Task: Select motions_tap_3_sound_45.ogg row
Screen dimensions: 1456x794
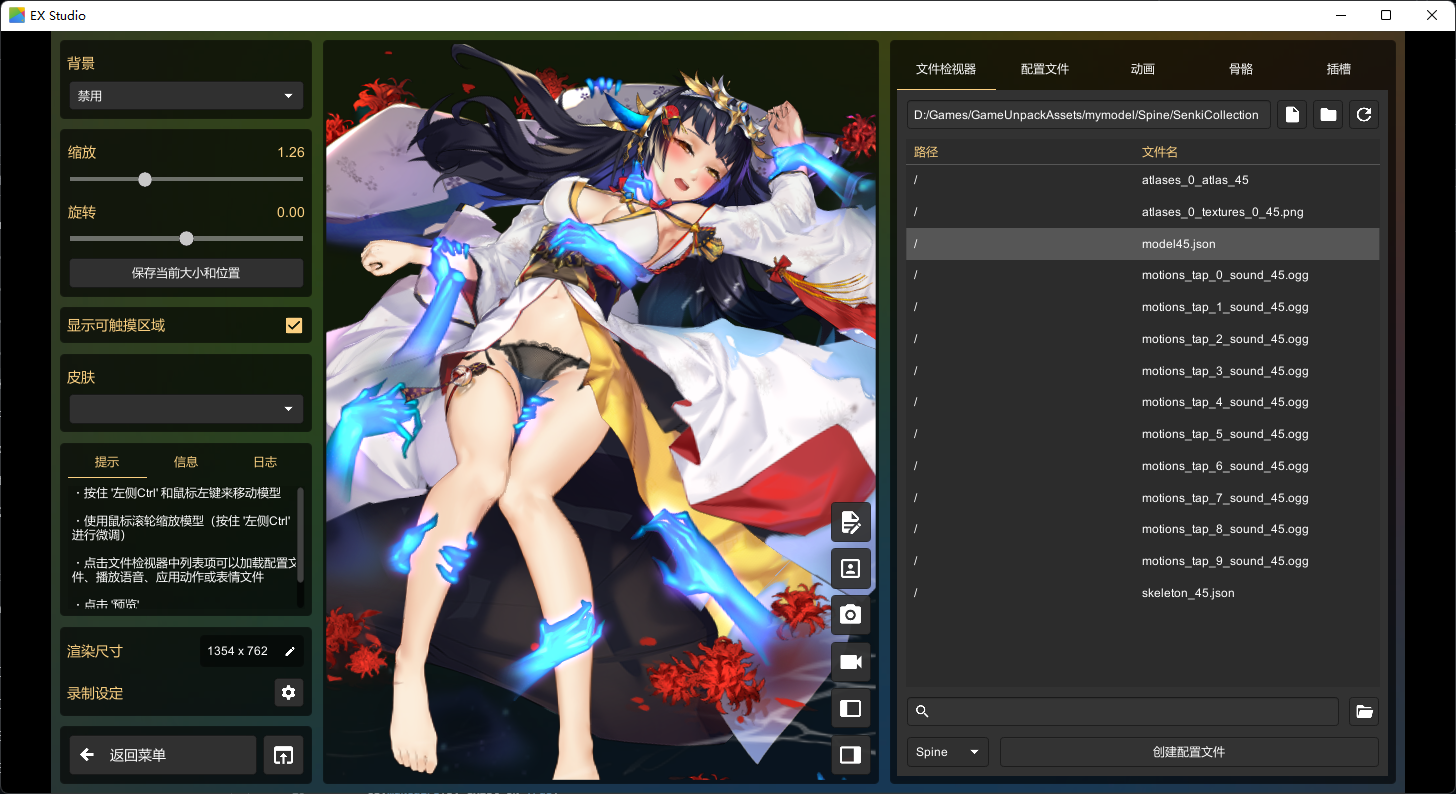Action: coord(1143,371)
